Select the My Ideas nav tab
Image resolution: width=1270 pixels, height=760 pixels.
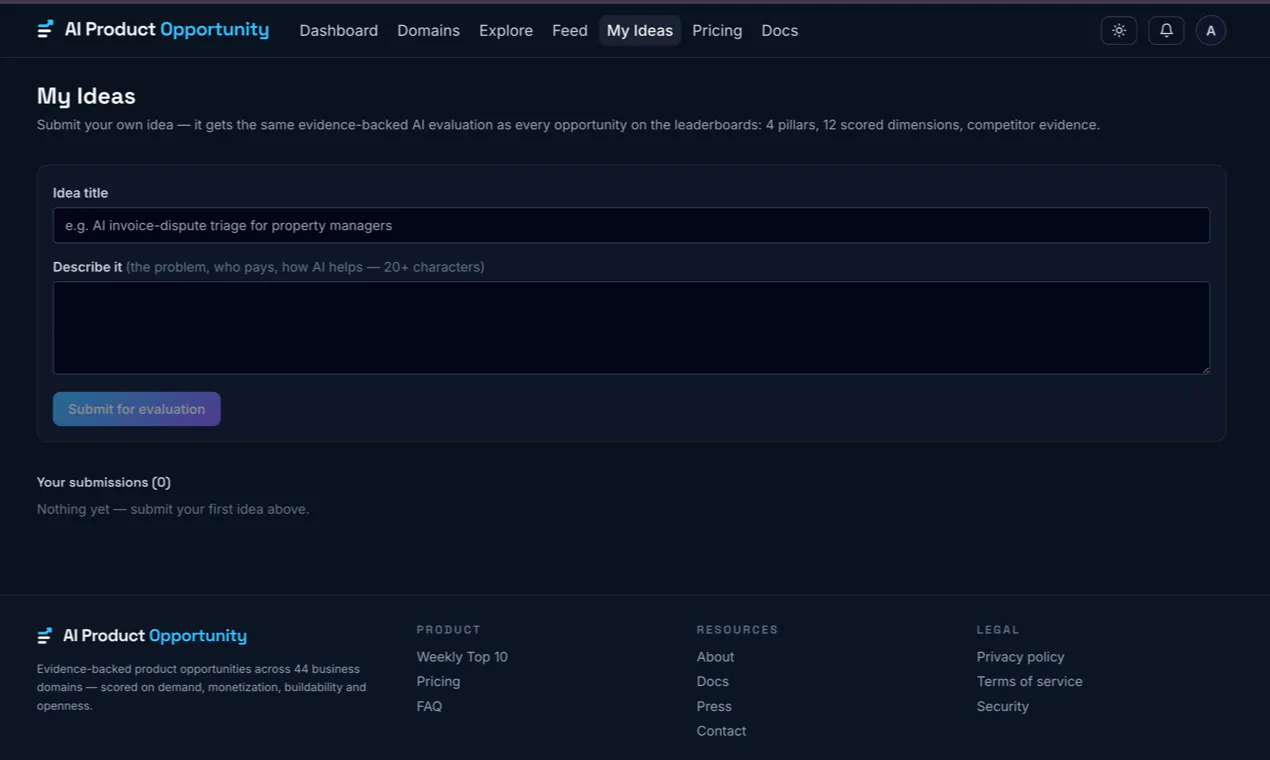click(x=640, y=30)
